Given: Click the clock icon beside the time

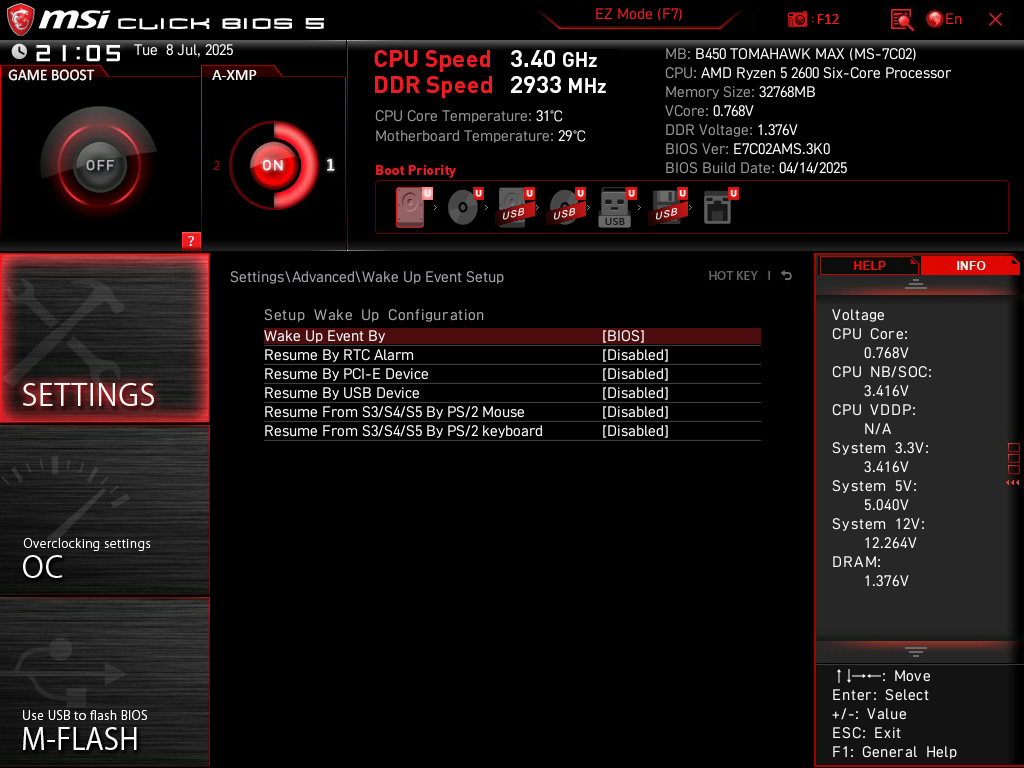Looking at the screenshot, I should coord(20,52).
